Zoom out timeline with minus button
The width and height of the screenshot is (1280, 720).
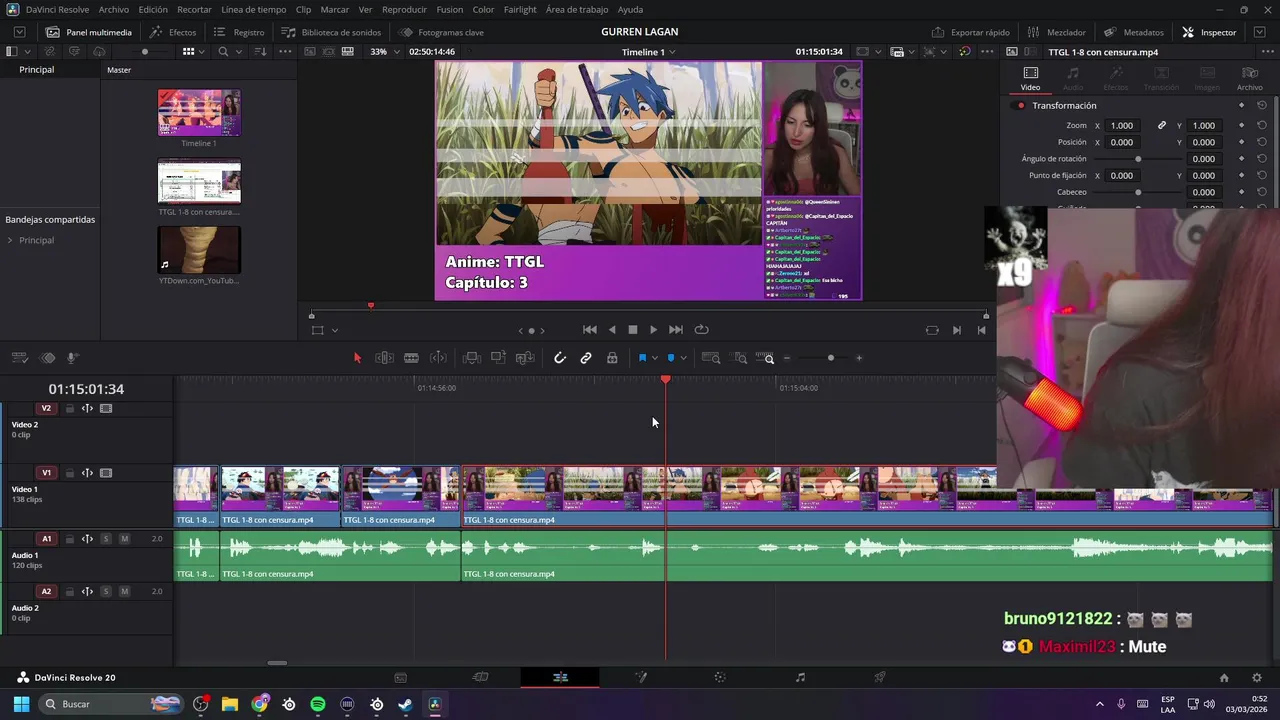[787, 358]
